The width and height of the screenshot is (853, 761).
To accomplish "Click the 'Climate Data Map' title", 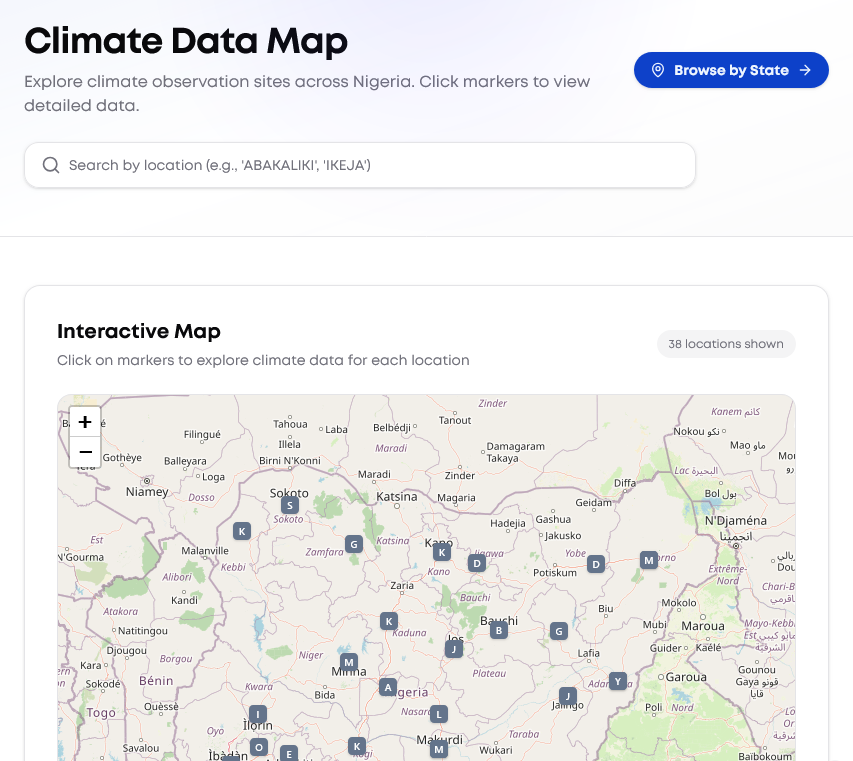I will [186, 42].
